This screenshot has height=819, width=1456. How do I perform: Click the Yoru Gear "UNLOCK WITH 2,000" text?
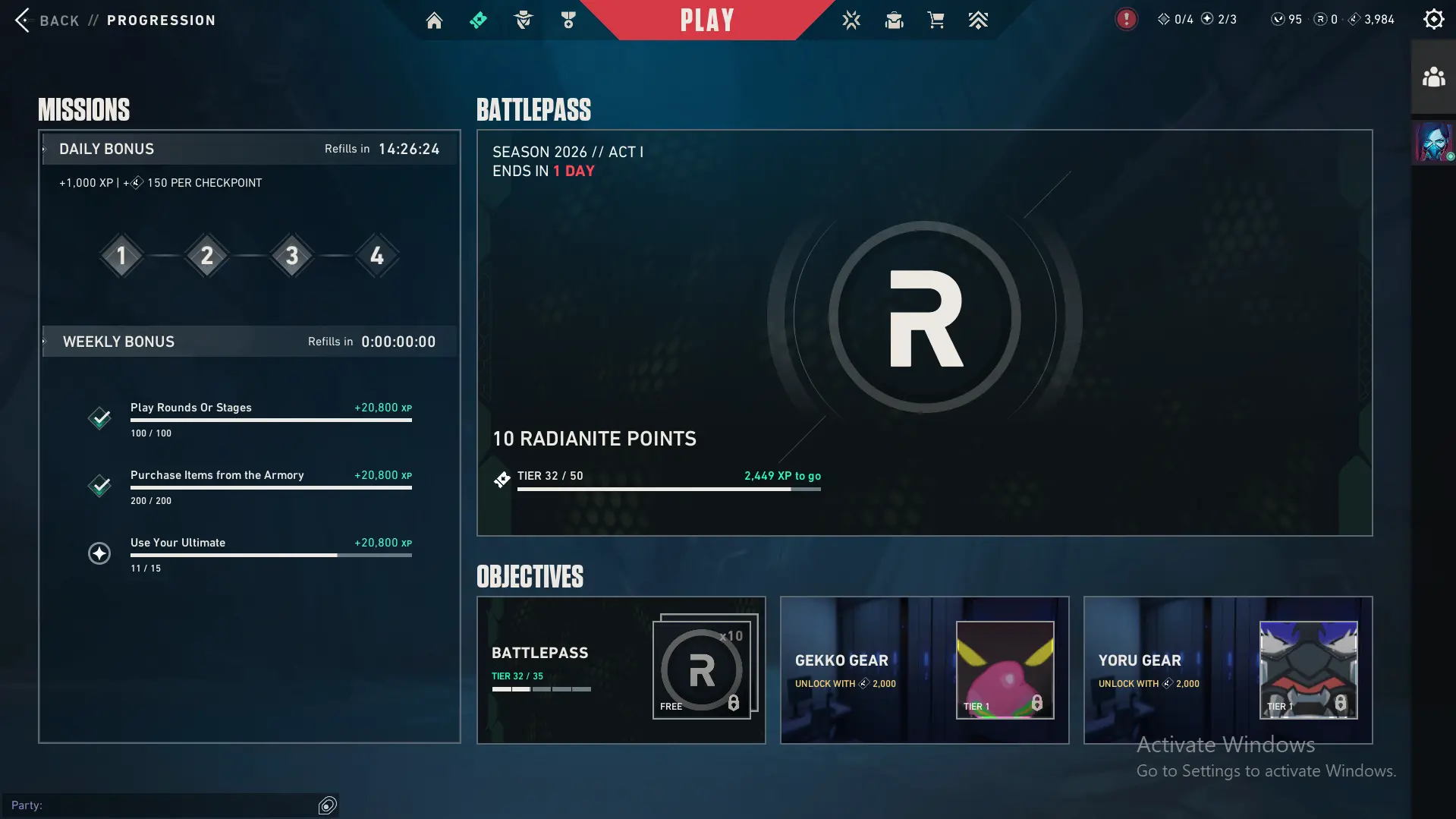click(x=1149, y=684)
